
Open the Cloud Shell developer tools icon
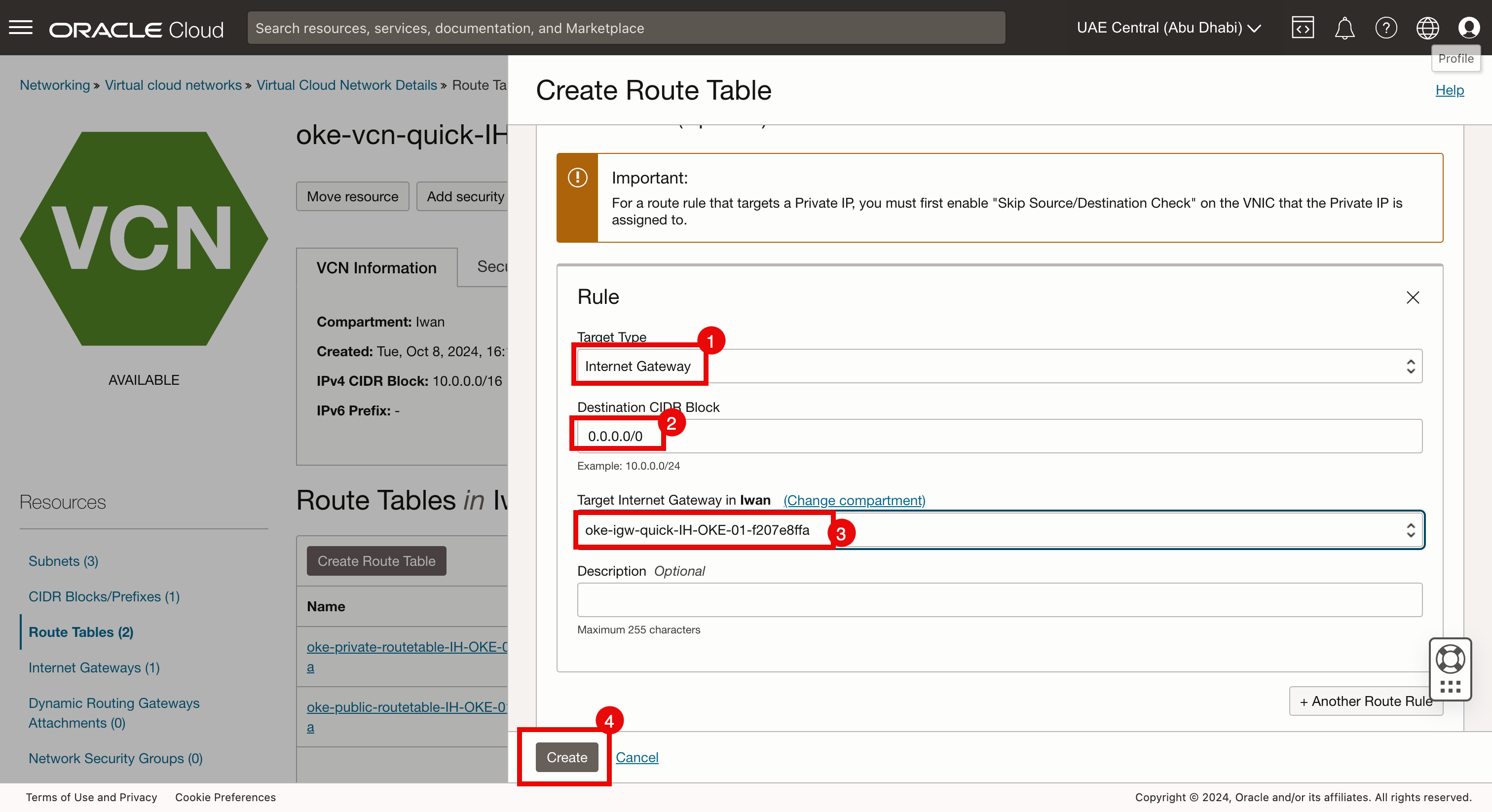(x=1302, y=27)
